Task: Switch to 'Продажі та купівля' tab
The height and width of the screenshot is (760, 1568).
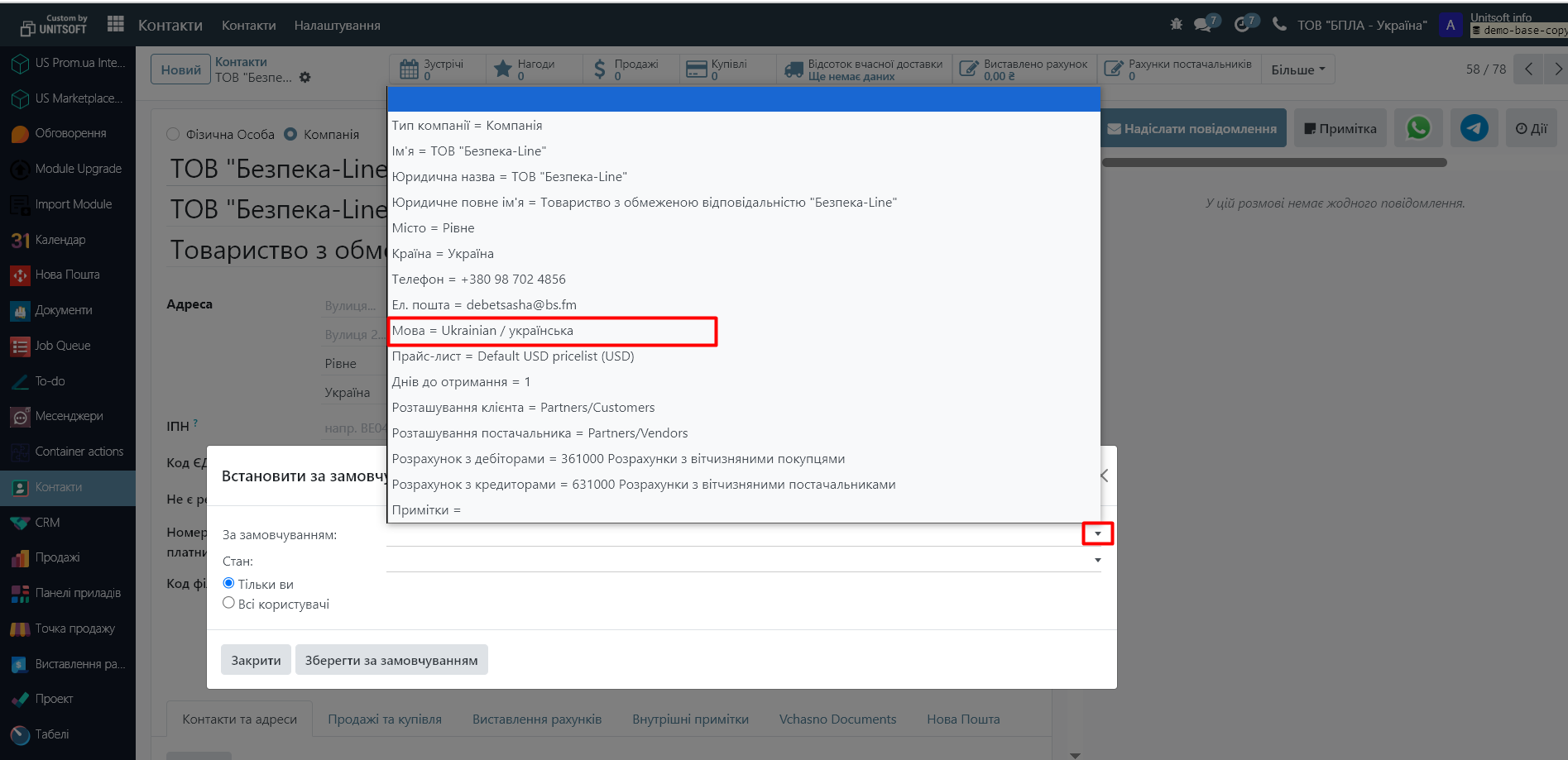Action: tap(385, 719)
